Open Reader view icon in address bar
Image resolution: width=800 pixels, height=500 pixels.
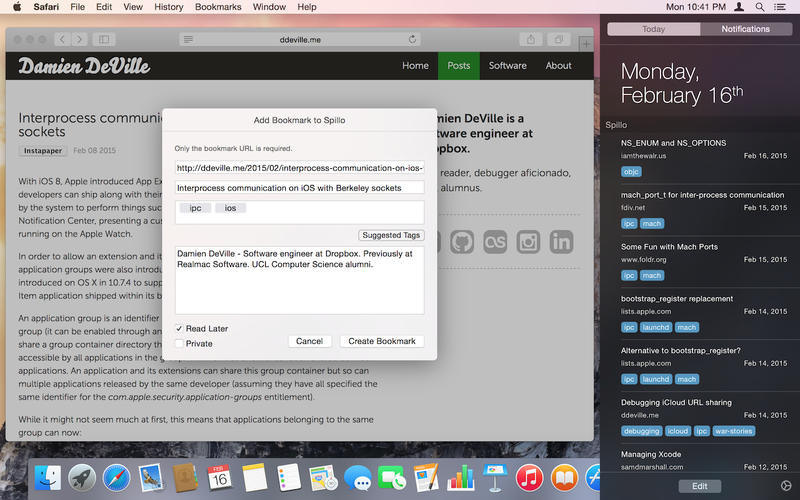click(x=188, y=39)
